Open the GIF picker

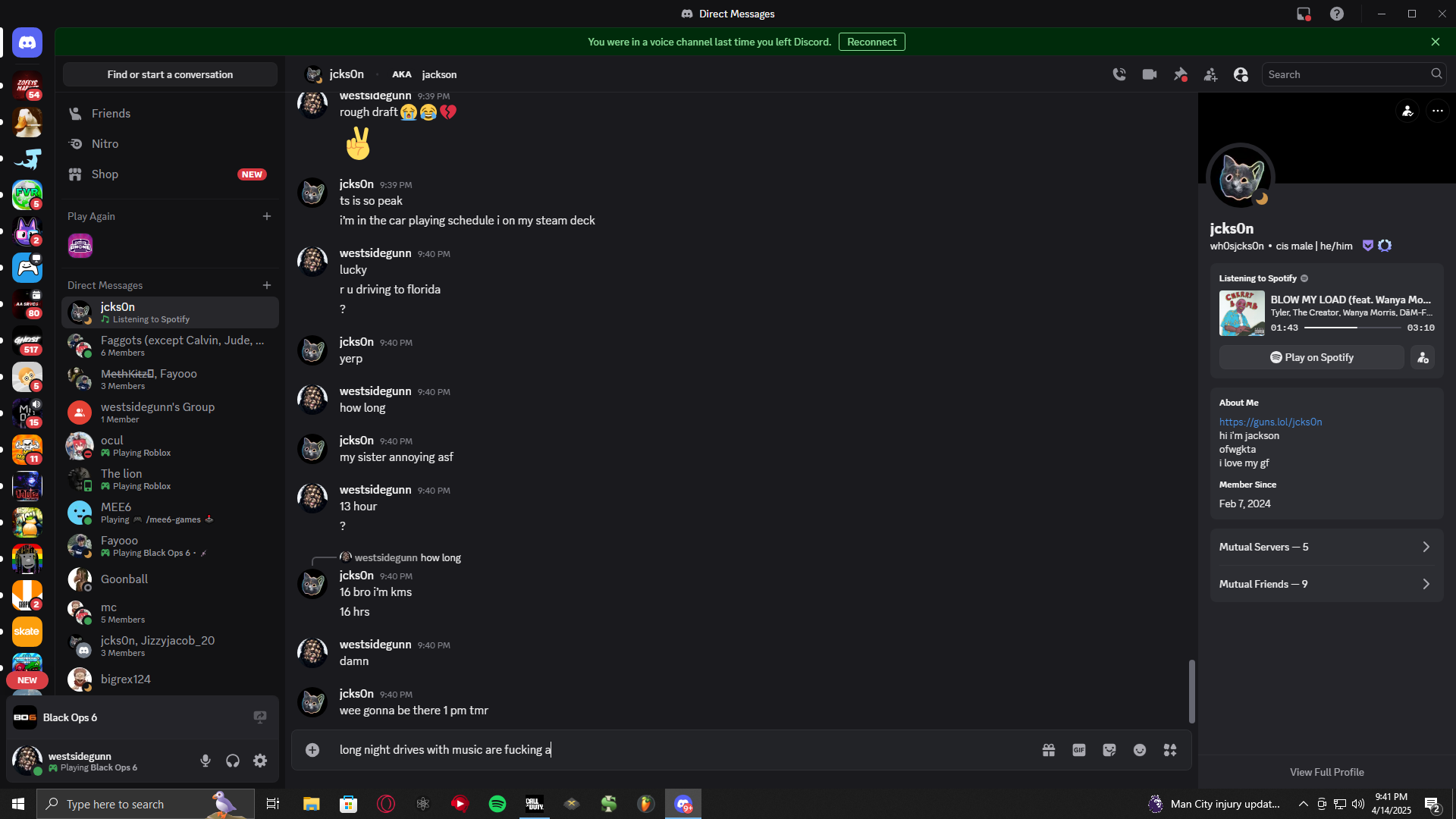point(1079,750)
